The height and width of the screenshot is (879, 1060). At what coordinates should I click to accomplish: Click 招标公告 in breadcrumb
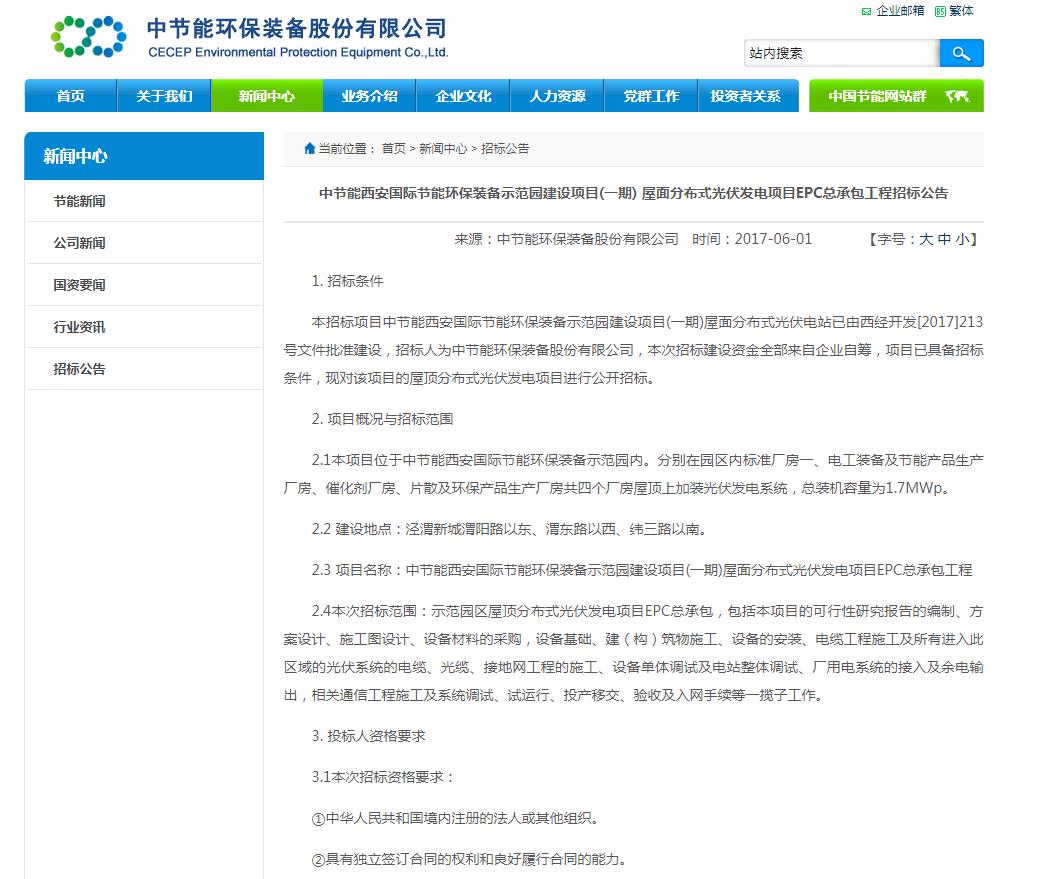(505, 149)
